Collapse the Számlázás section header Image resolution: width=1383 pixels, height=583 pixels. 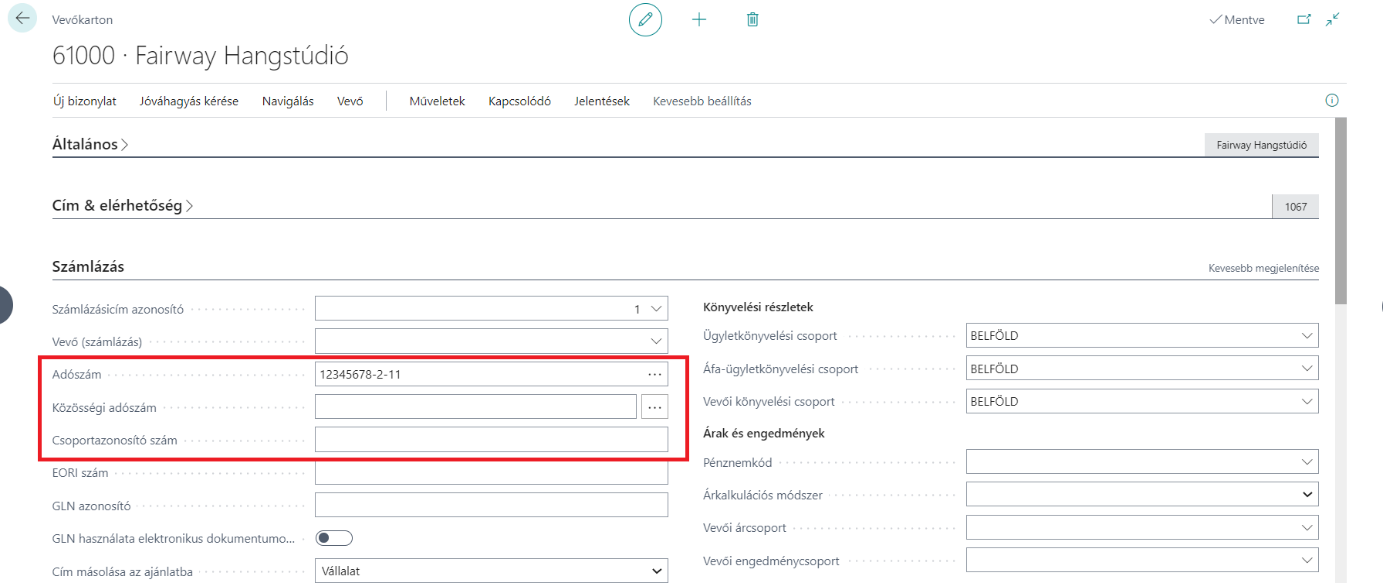pyautogui.click(x=88, y=267)
